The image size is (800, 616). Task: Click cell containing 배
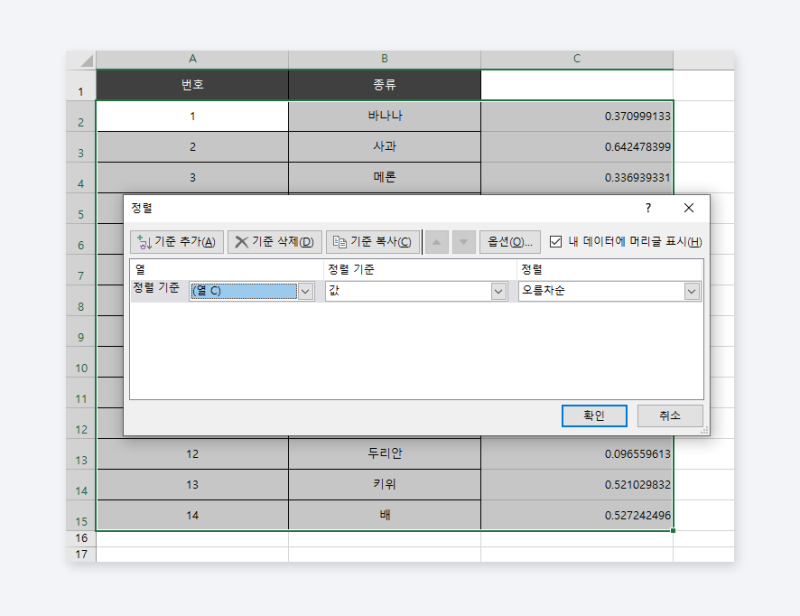[x=384, y=515]
